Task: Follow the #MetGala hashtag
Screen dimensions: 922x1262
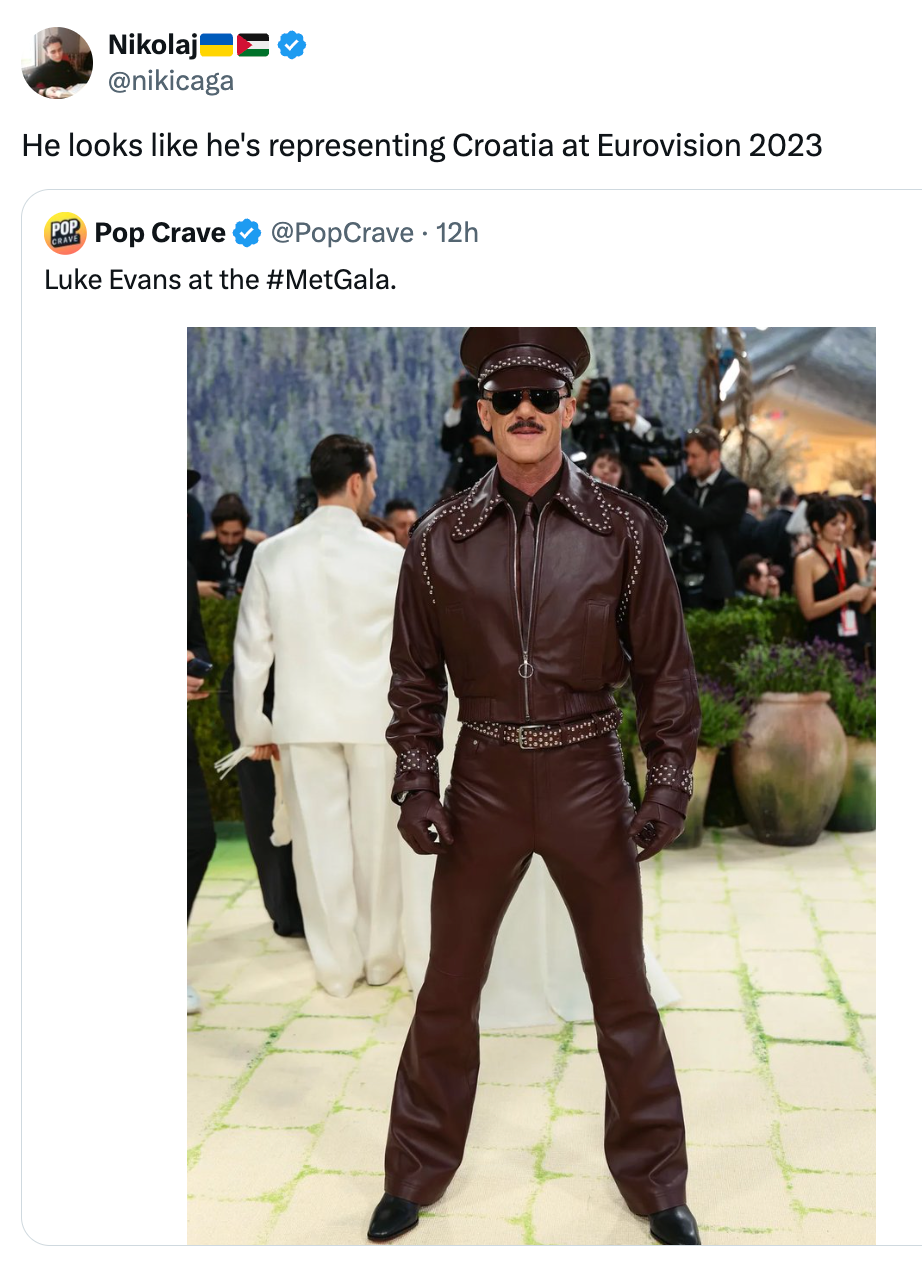Action: (x=331, y=279)
